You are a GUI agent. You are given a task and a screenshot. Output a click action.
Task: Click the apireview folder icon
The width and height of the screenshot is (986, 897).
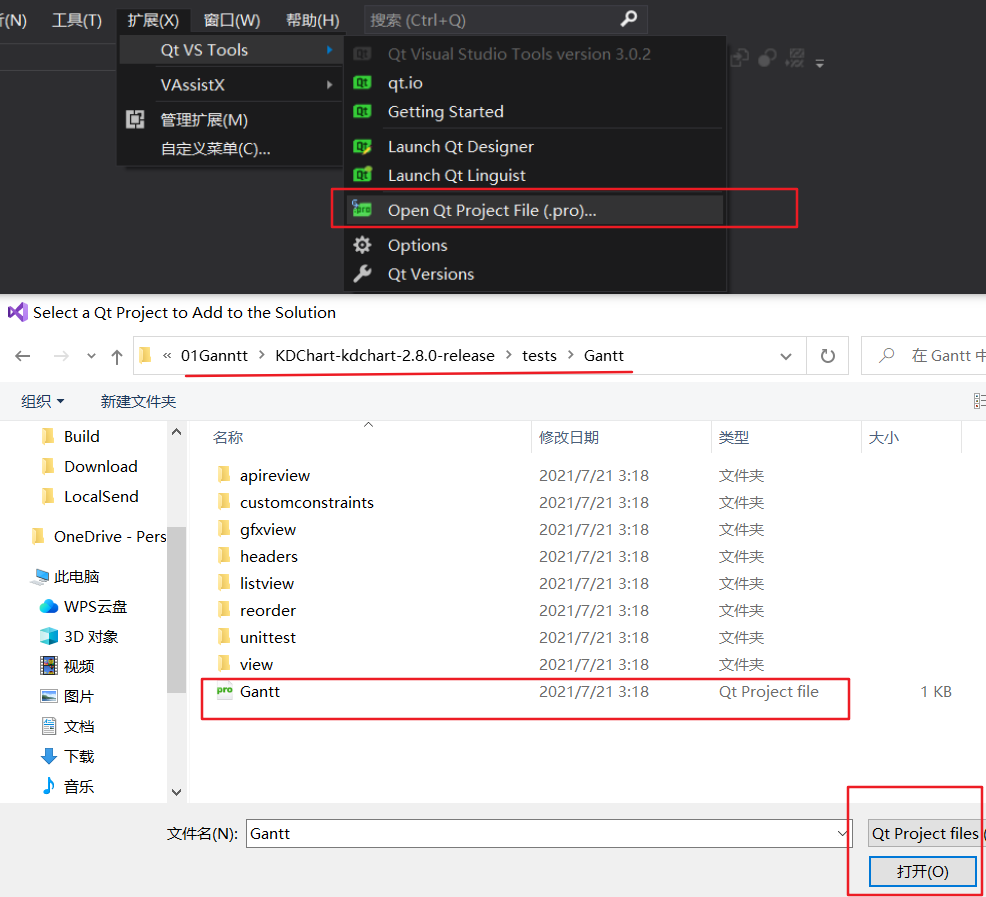224,474
